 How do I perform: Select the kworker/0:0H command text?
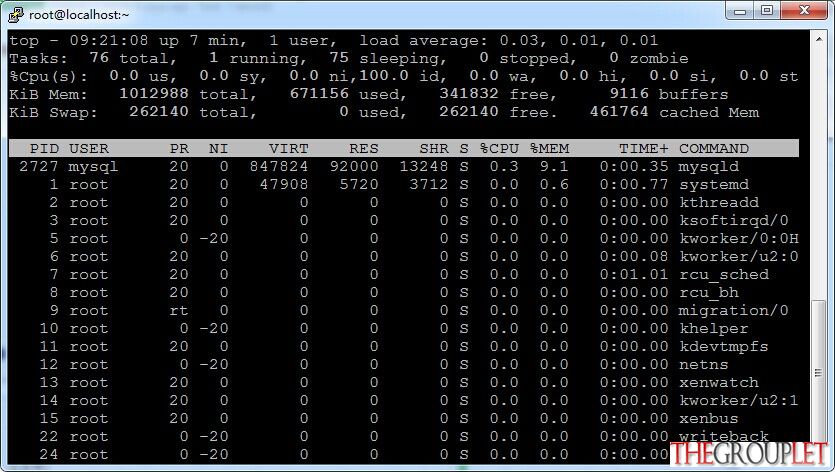[x=739, y=239]
